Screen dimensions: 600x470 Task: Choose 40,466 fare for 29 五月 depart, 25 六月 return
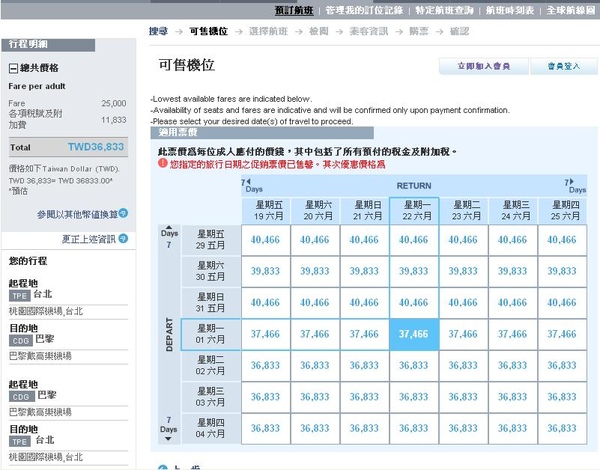pyautogui.click(x=562, y=240)
